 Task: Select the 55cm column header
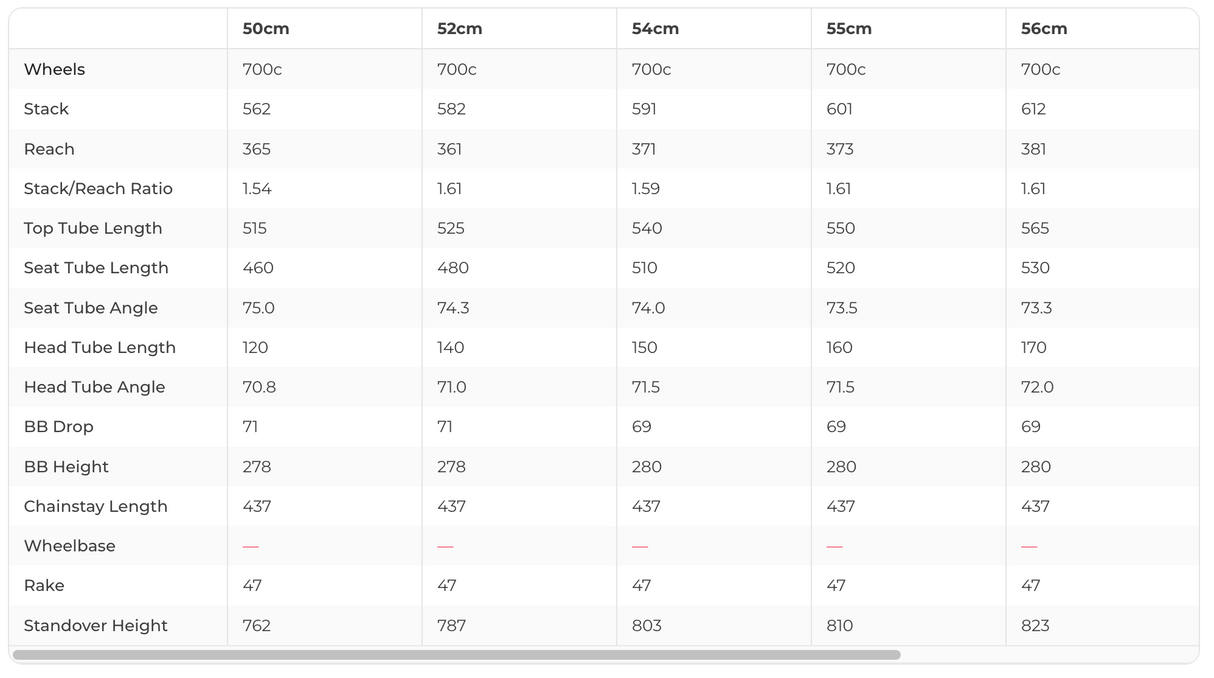pos(849,29)
